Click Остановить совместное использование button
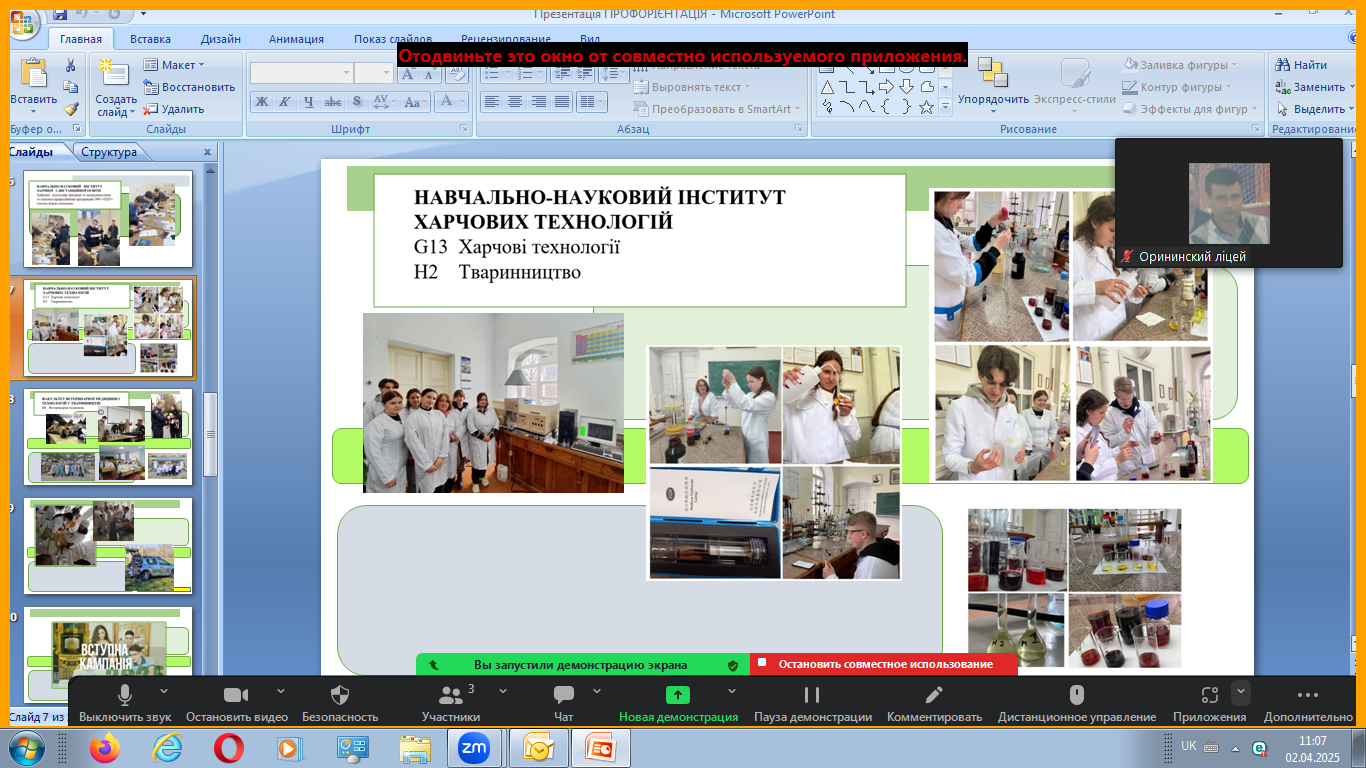1366x768 pixels. tap(884, 664)
